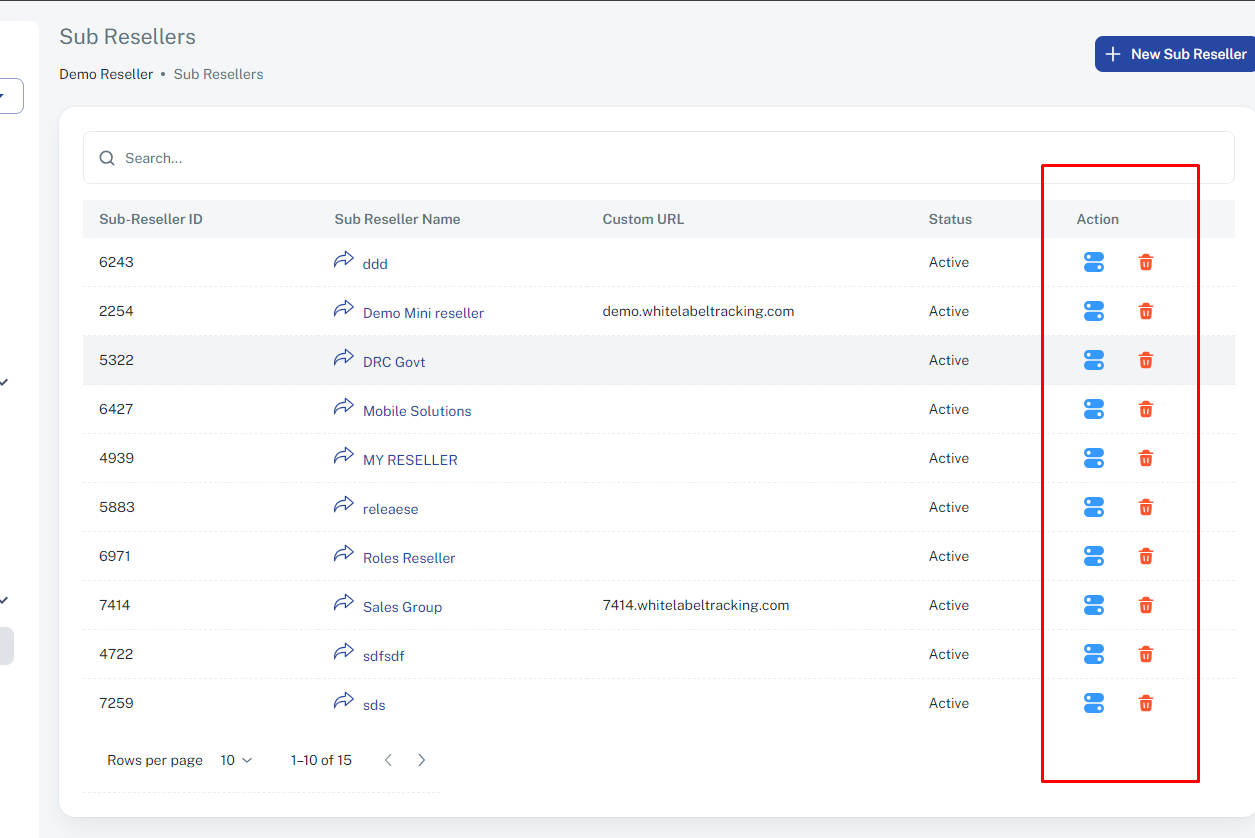Focus the Search input field
Viewport: 1255px width, 838px height.
(659, 158)
